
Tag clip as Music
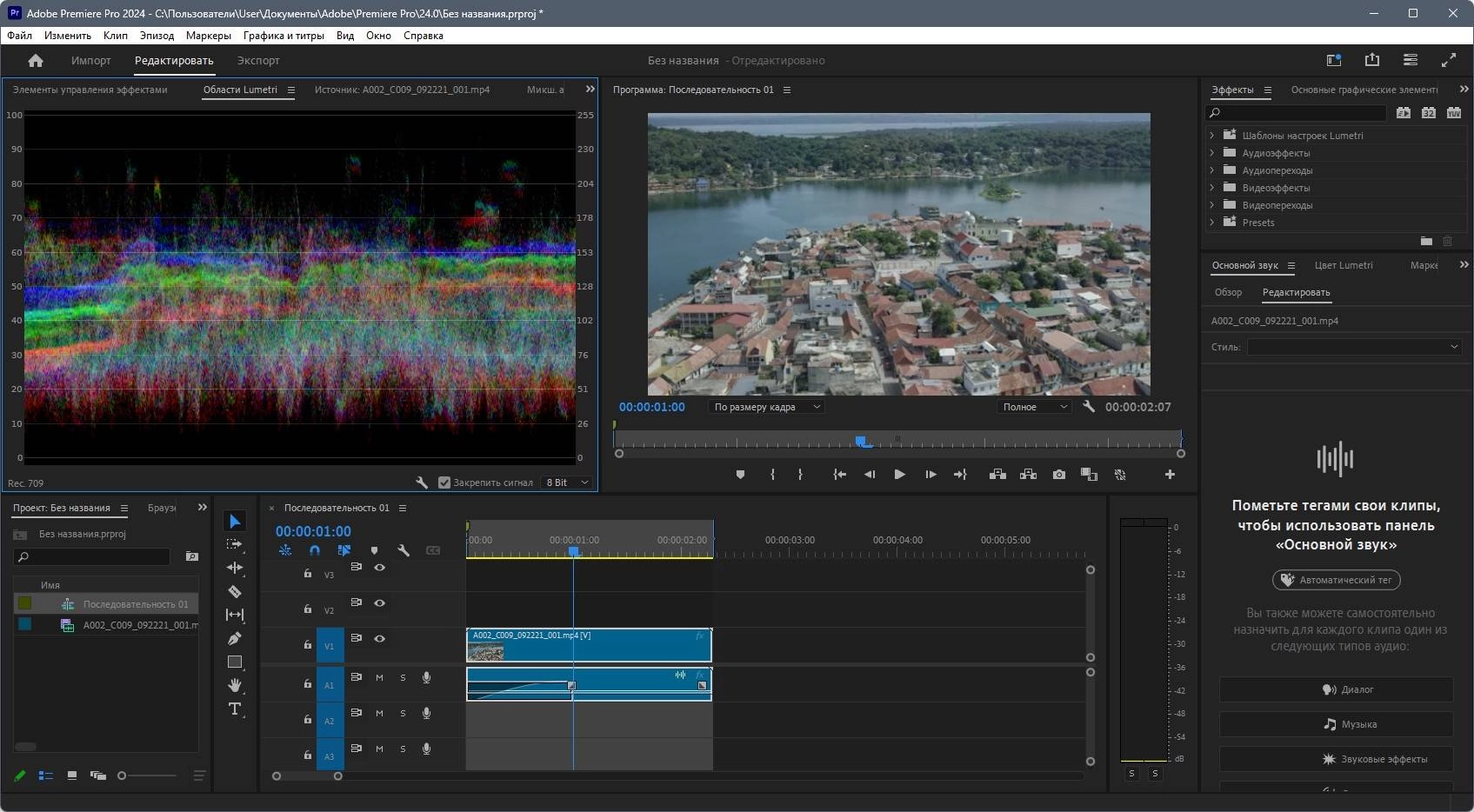tap(1336, 724)
